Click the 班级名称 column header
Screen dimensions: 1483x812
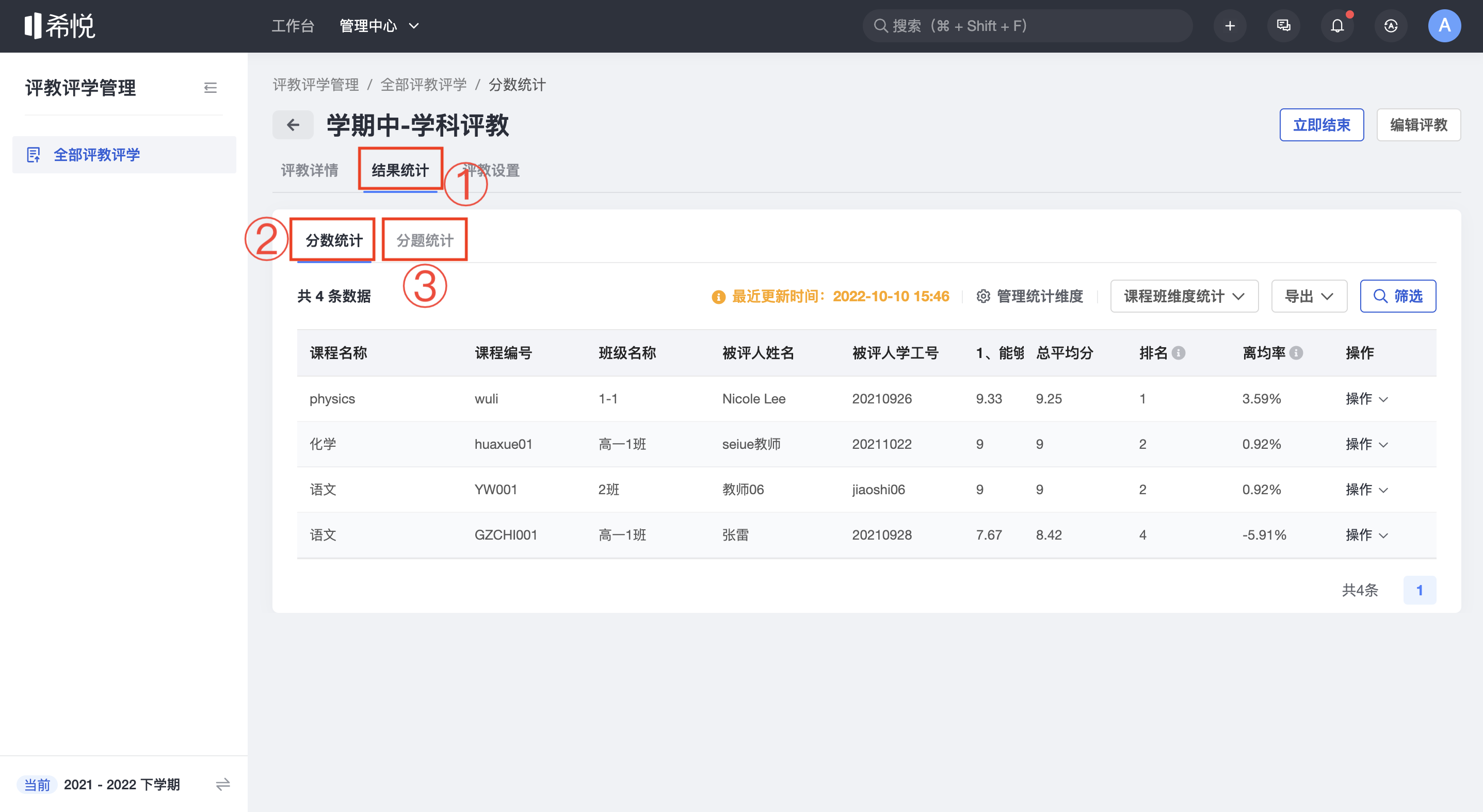point(627,353)
